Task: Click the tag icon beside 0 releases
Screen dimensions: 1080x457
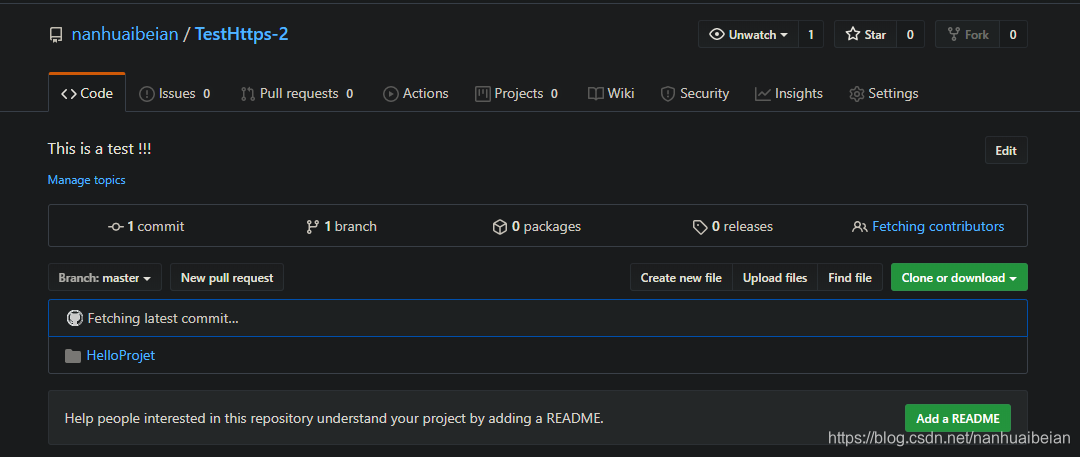Action: 700,226
